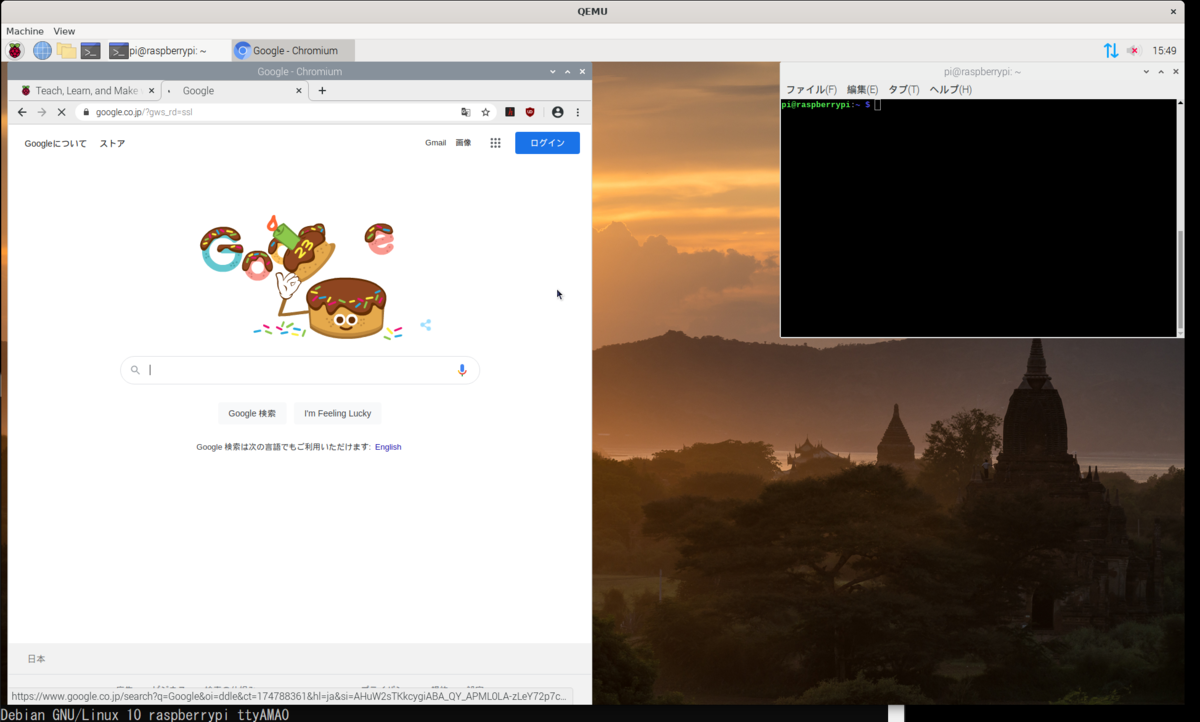The width and height of the screenshot is (1200, 722).
Task: Open terminal 'ヘルプ(H)' menu
Action: [951, 89]
